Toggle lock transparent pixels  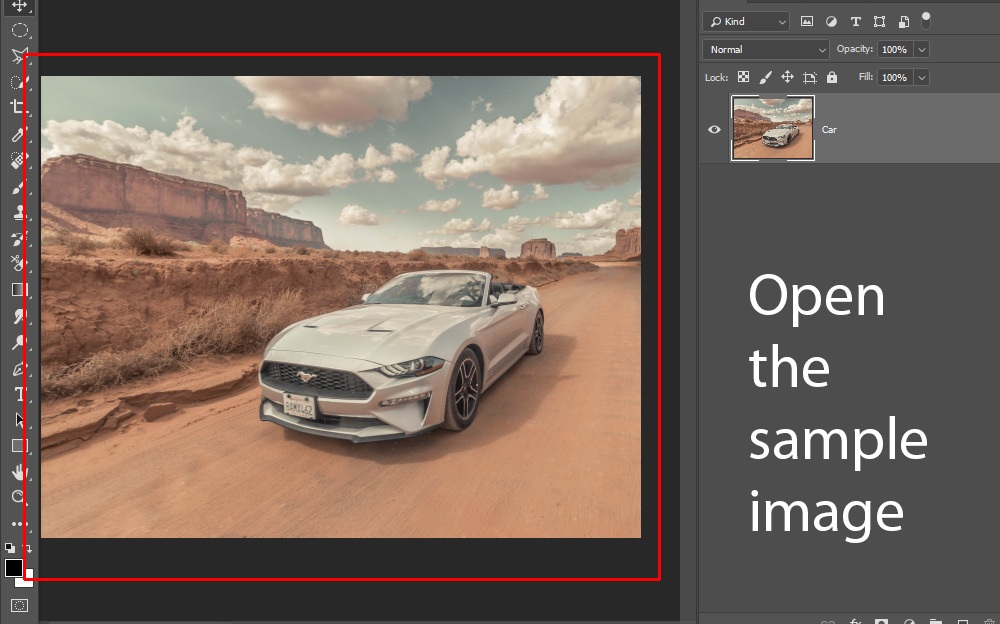[x=743, y=77]
